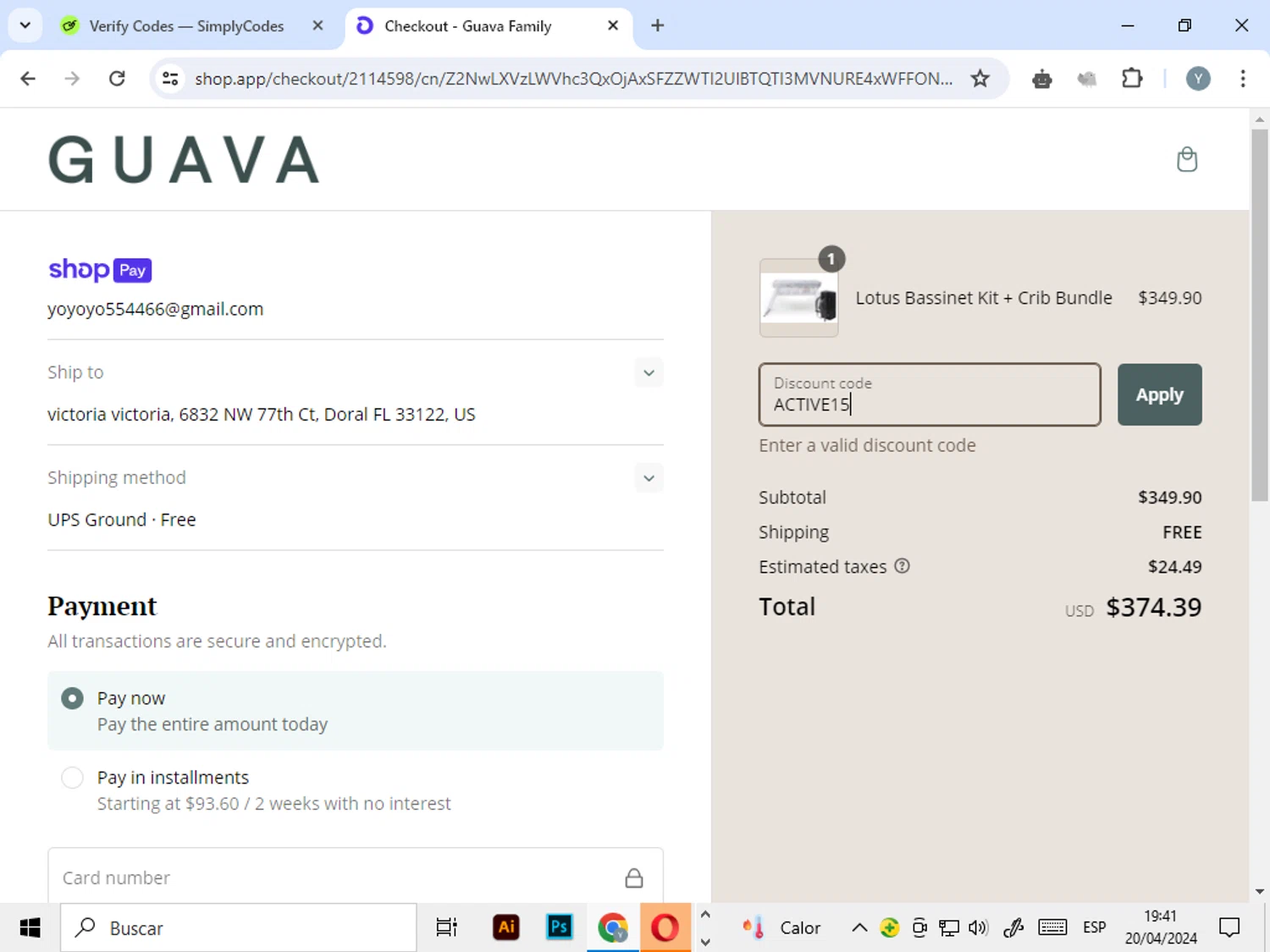Screen dimensions: 1270x952
Task: Switch to Chrome on the taskbar
Action: 613,927
